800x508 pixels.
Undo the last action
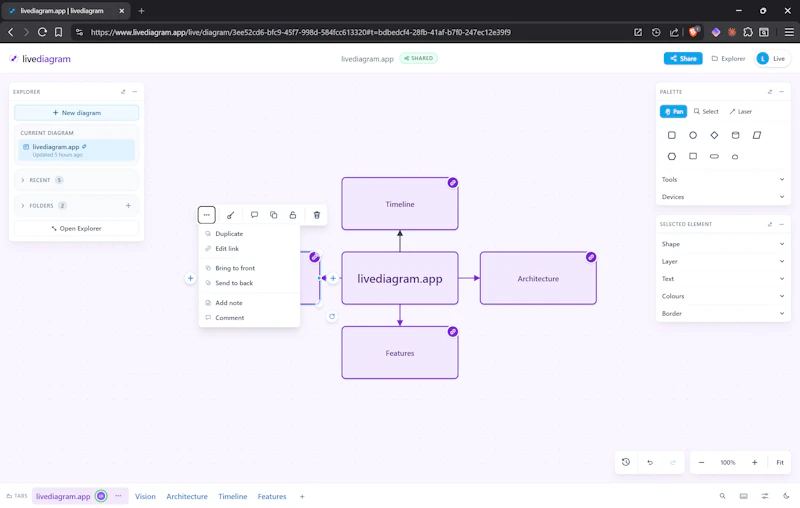point(650,462)
